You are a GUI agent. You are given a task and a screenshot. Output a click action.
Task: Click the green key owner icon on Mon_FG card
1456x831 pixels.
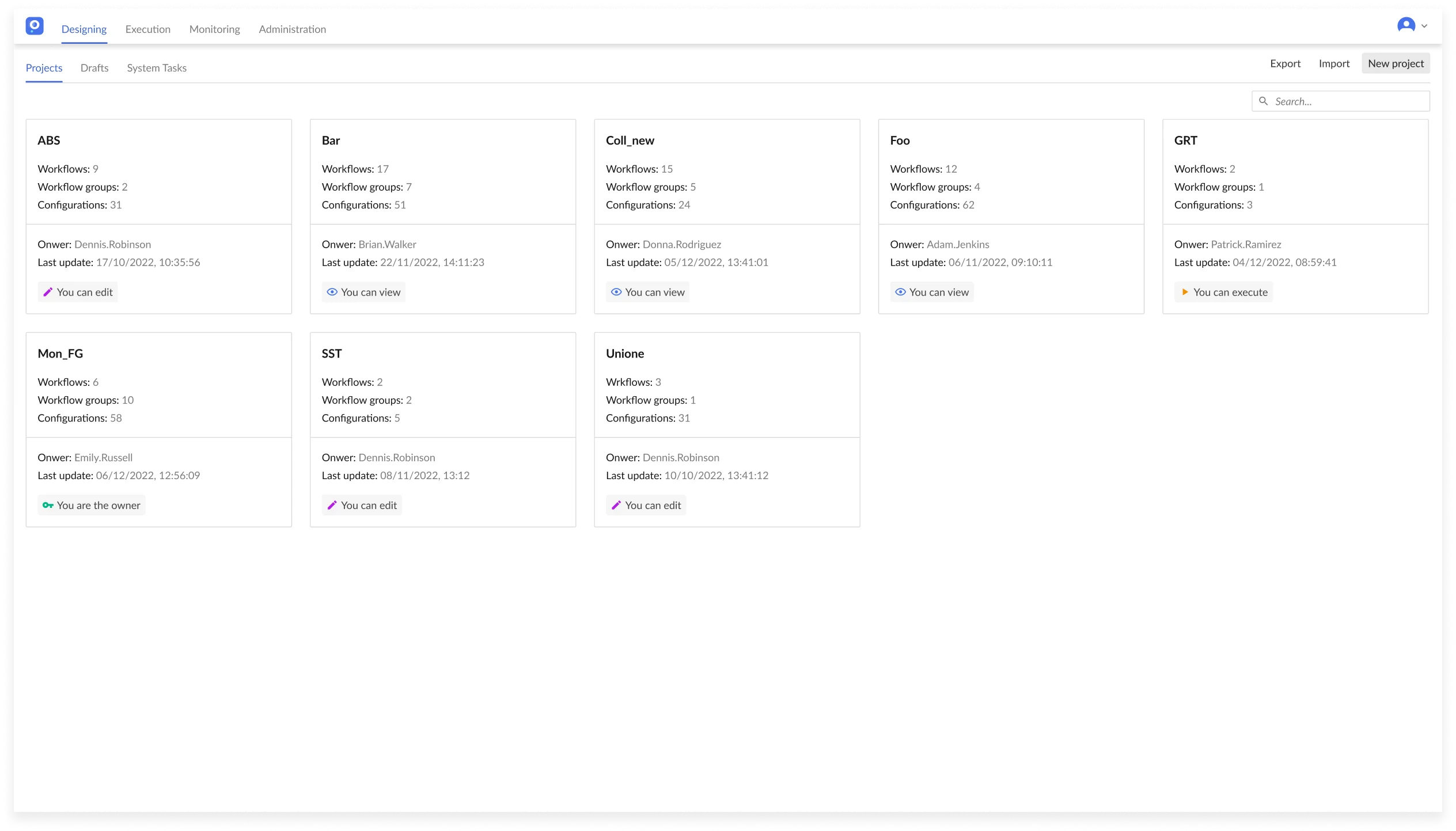click(x=48, y=505)
